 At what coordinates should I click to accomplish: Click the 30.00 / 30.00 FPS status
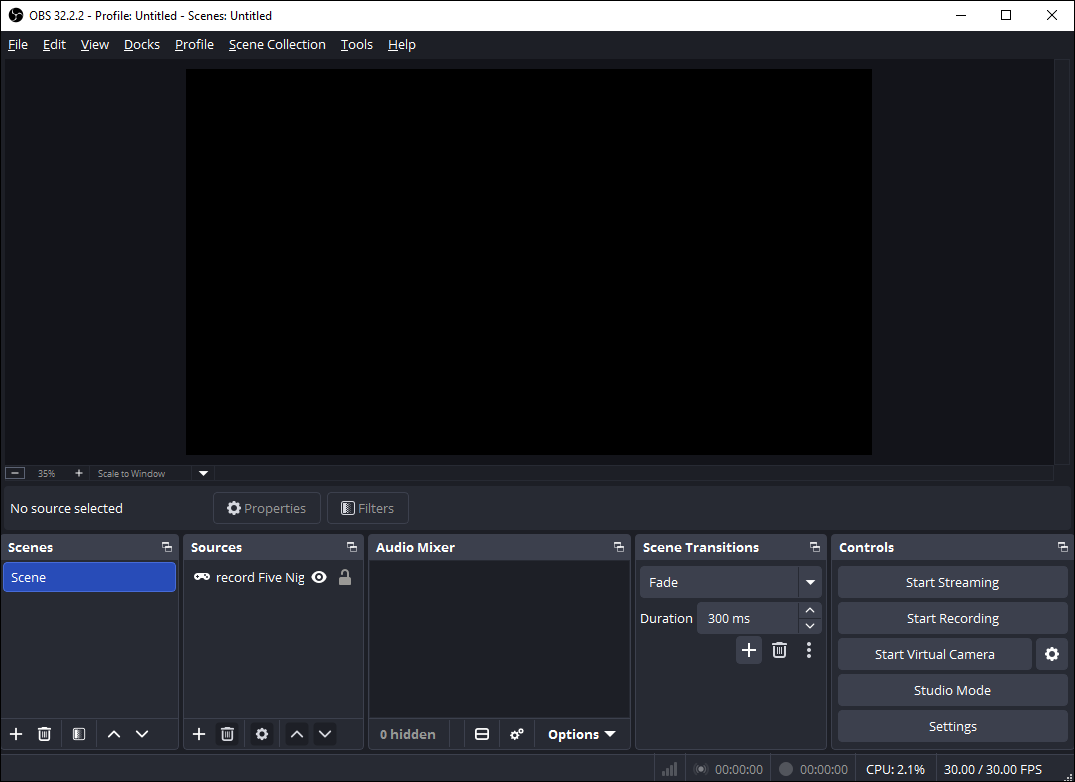[992, 769]
